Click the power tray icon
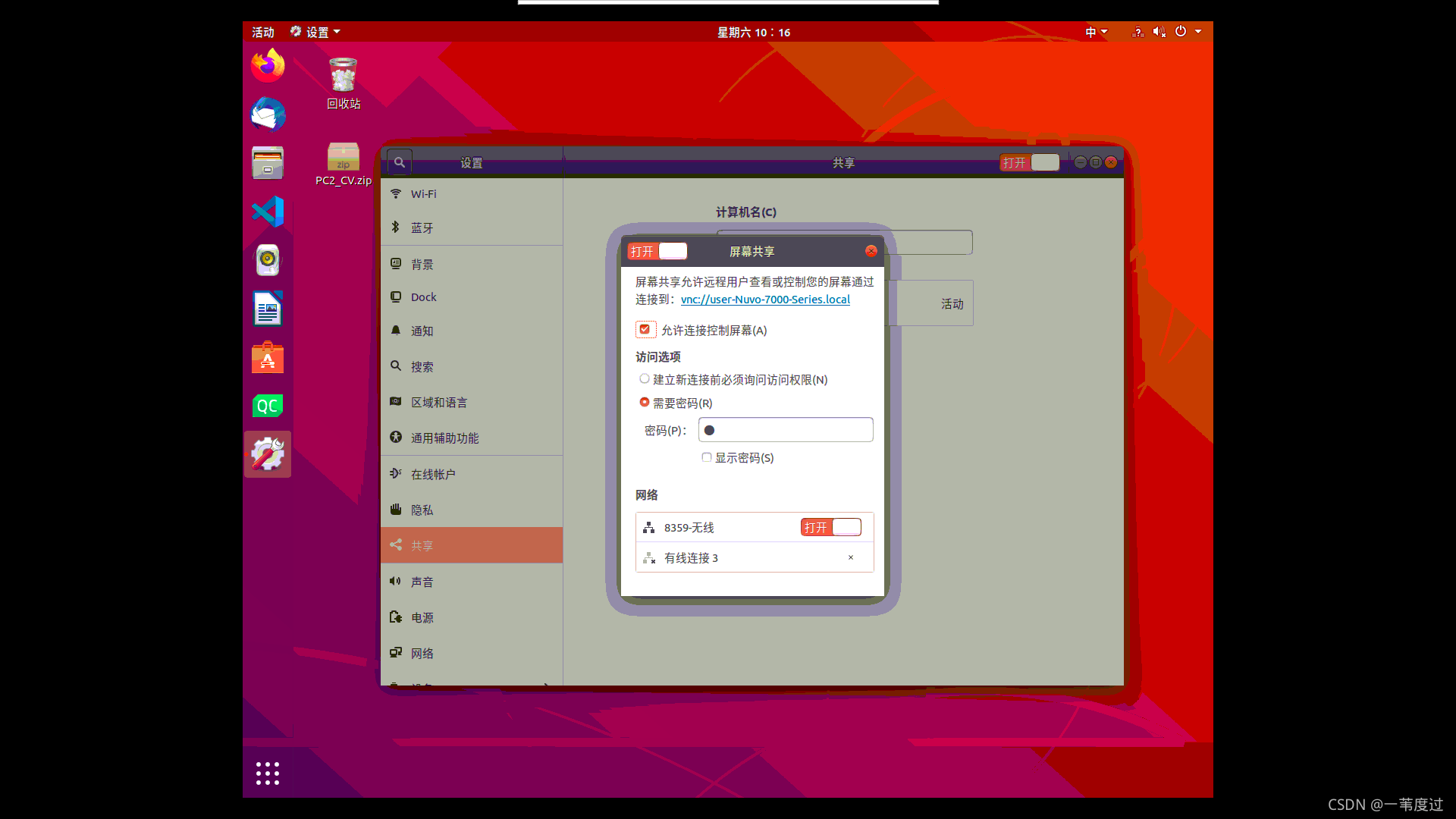 pos(1181,32)
